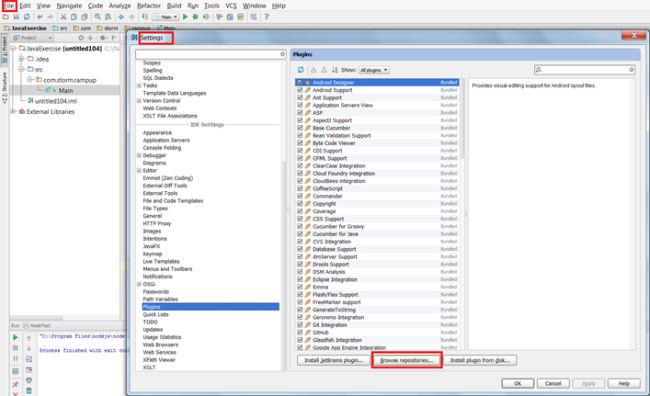This screenshot has height=396, width=650.
Task: Expand the .idea folder in the project tree
Action: click(21, 59)
